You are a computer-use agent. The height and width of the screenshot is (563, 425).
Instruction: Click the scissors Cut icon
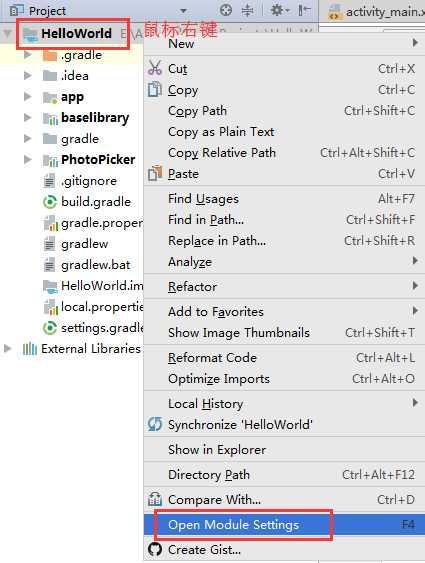(x=155, y=68)
